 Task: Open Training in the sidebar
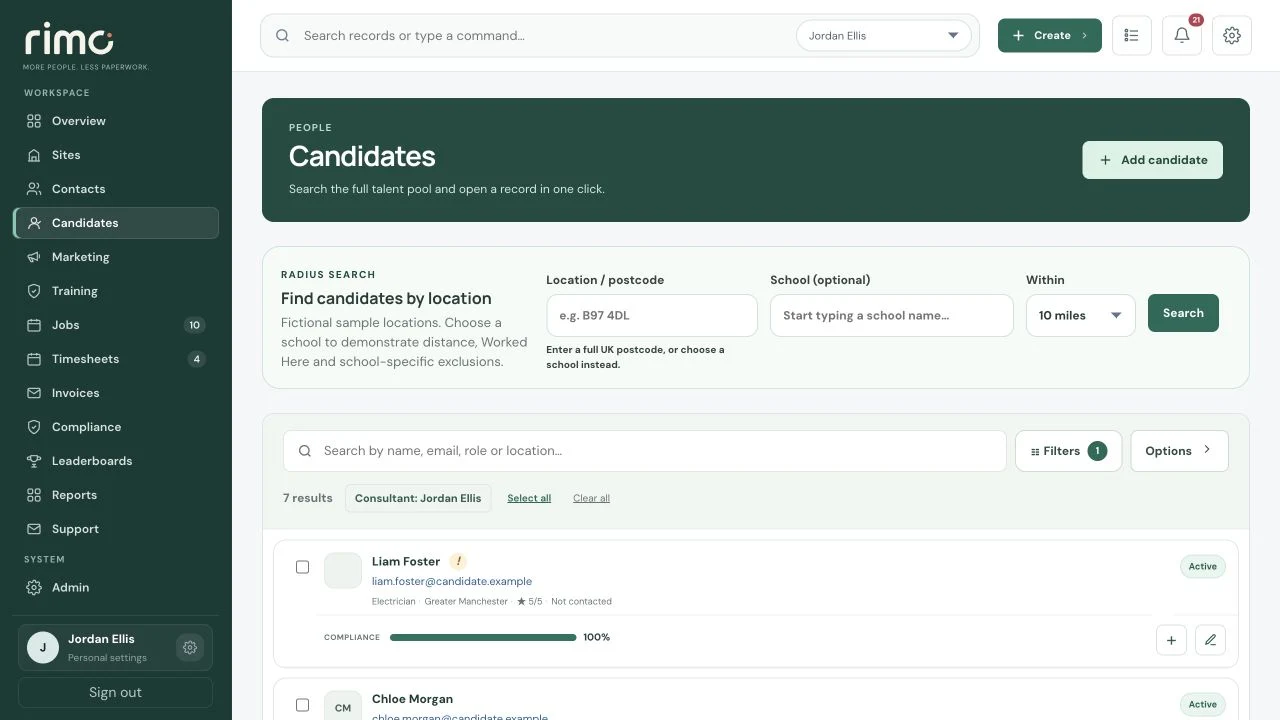[116, 291]
